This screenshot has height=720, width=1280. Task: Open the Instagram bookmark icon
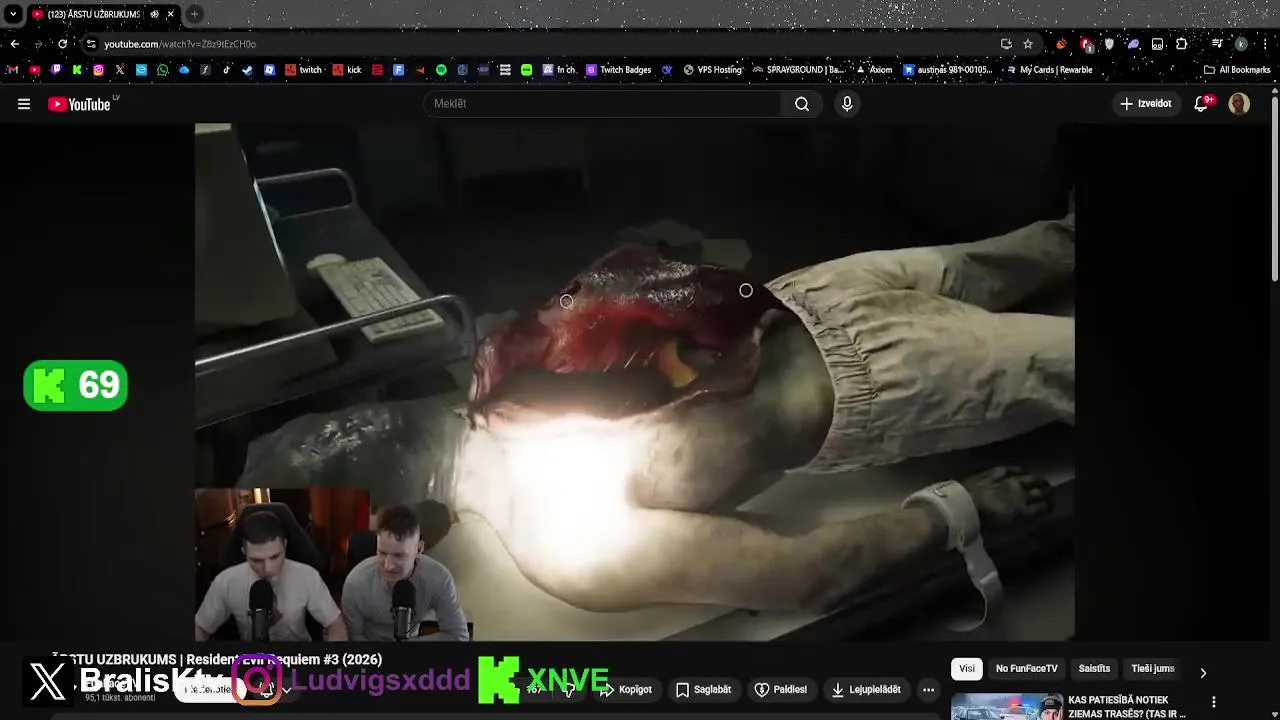(x=98, y=70)
